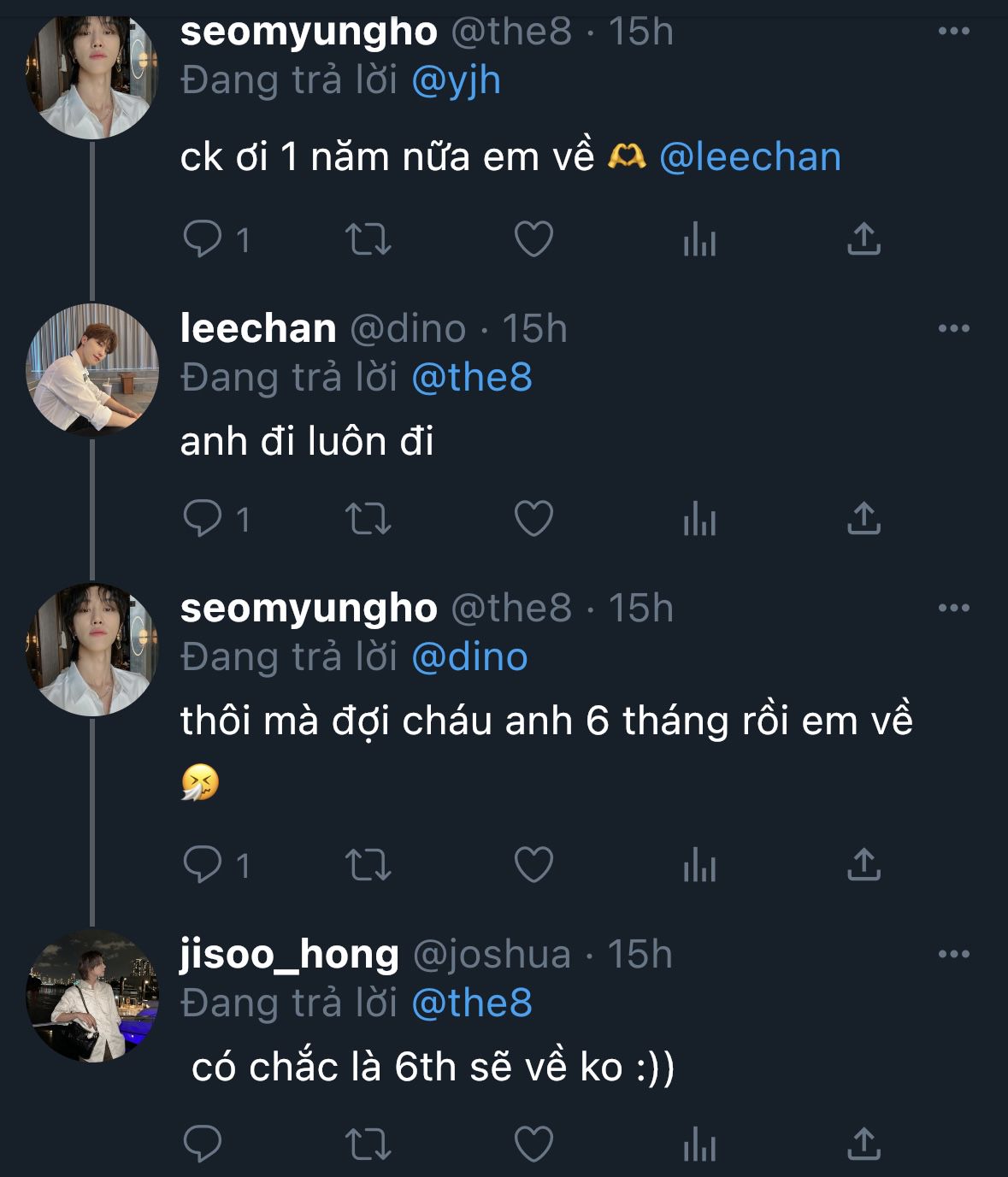Open the @dino reply-to link

point(469,657)
